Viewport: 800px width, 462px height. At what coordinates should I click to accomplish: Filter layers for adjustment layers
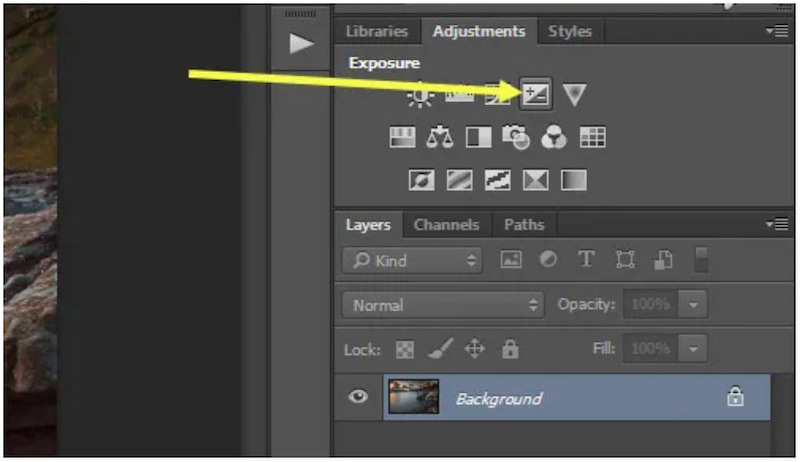(548, 260)
